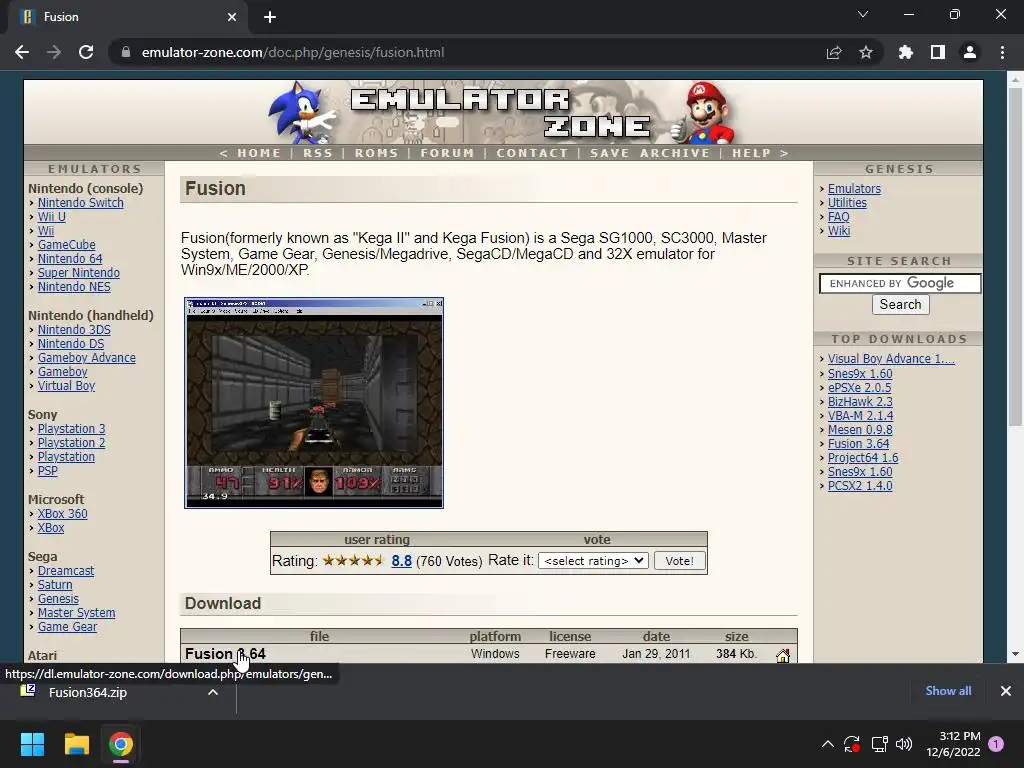The image size is (1024, 768).
Task: Open SAVE ARCHIVE in the navigation
Action: [650, 153]
